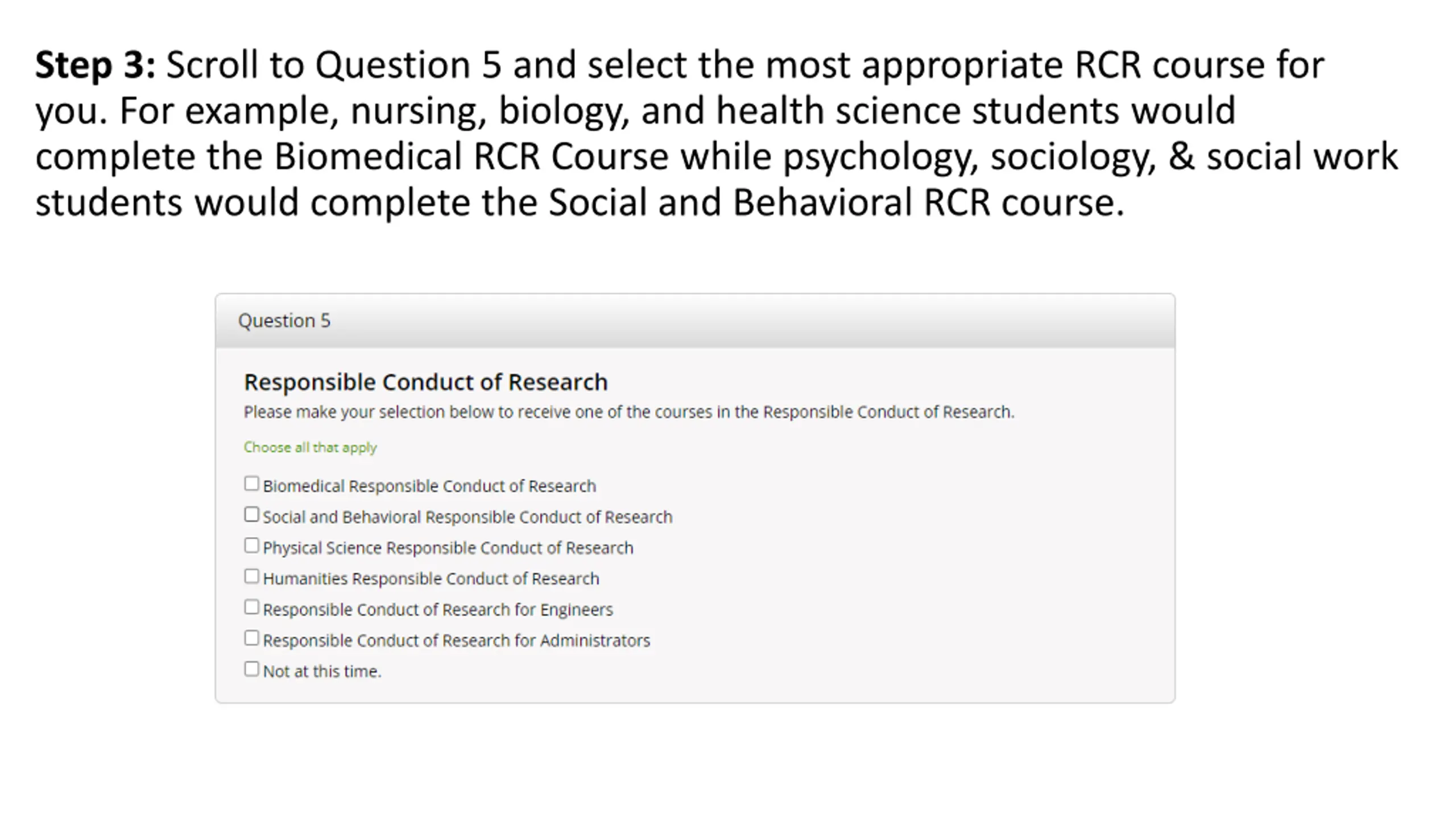
Task: Tick the Social and Behavioral RCR checkbox
Action: (251, 514)
